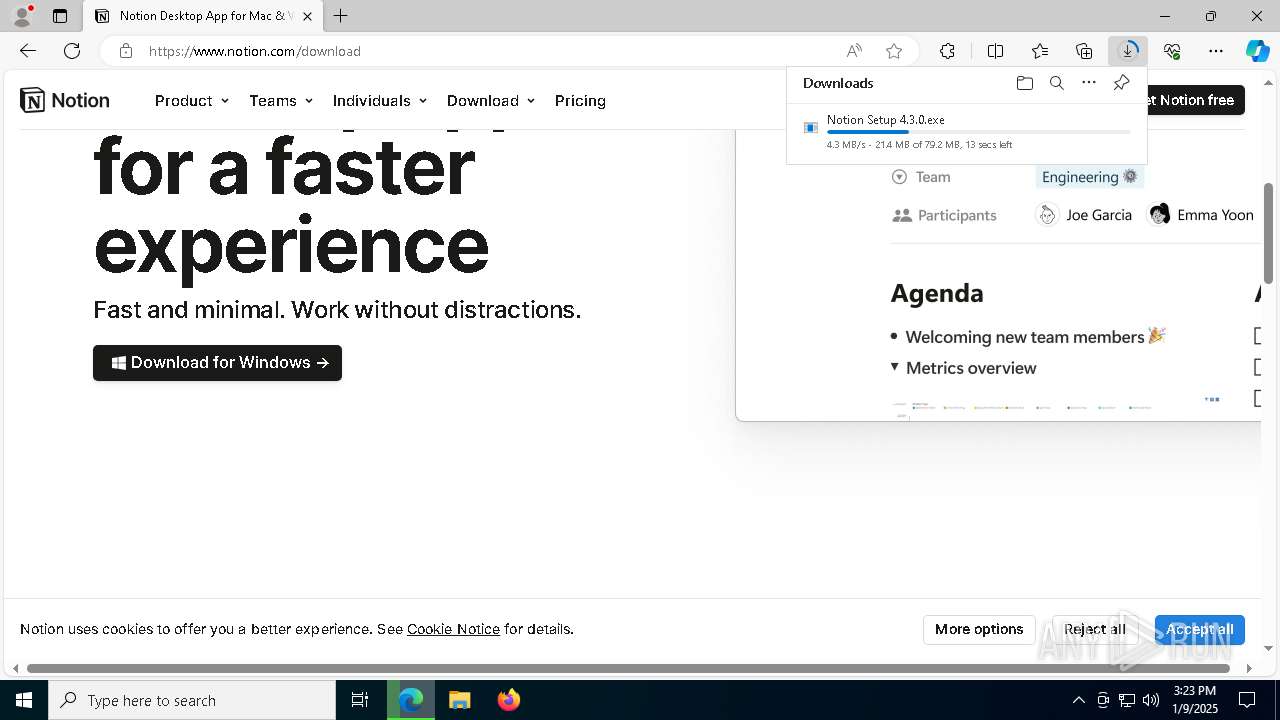This screenshot has width=1280, height=720.
Task: Click the download progress bar
Action: pyautogui.click(x=978, y=132)
